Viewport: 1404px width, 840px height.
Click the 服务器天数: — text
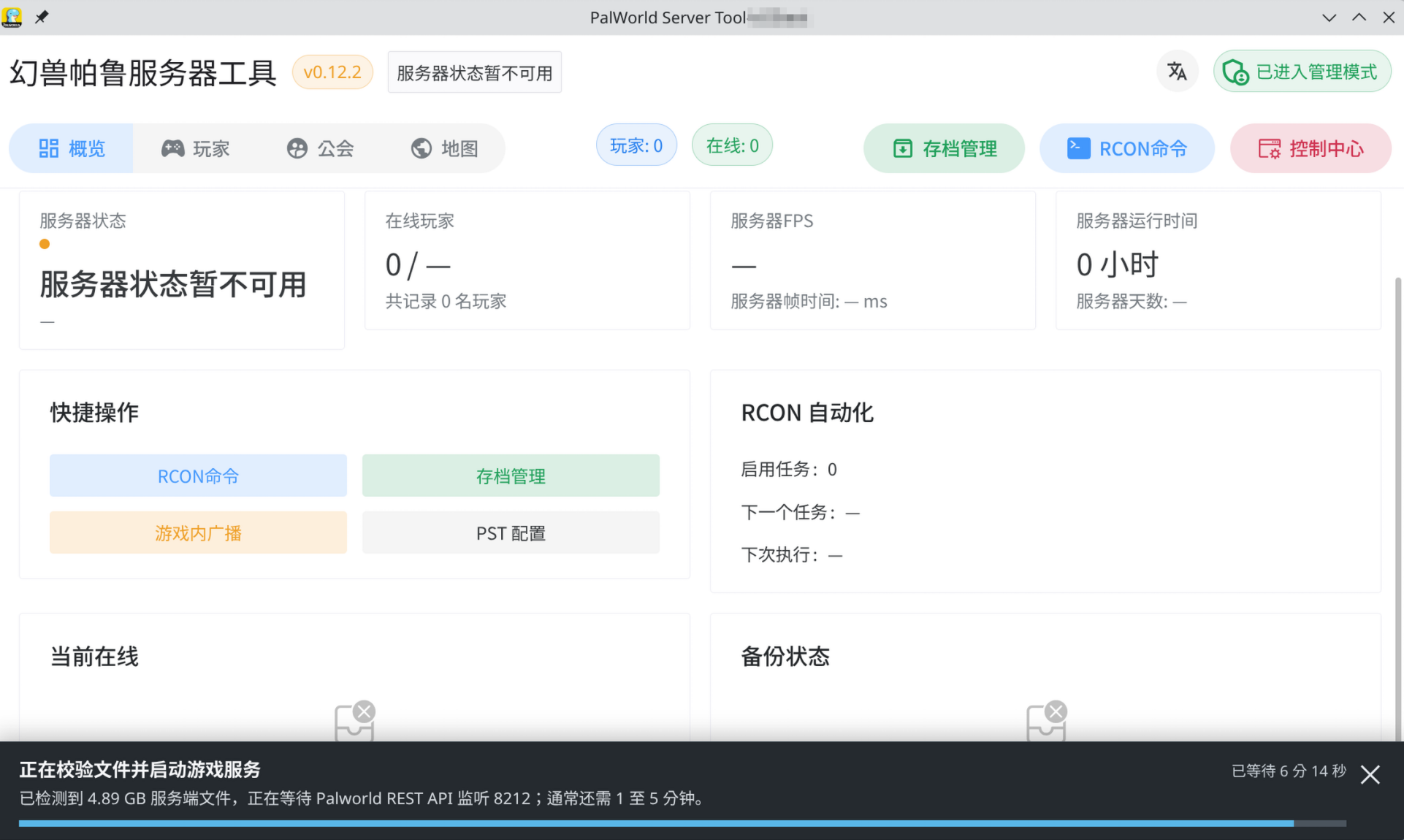coord(1131,301)
